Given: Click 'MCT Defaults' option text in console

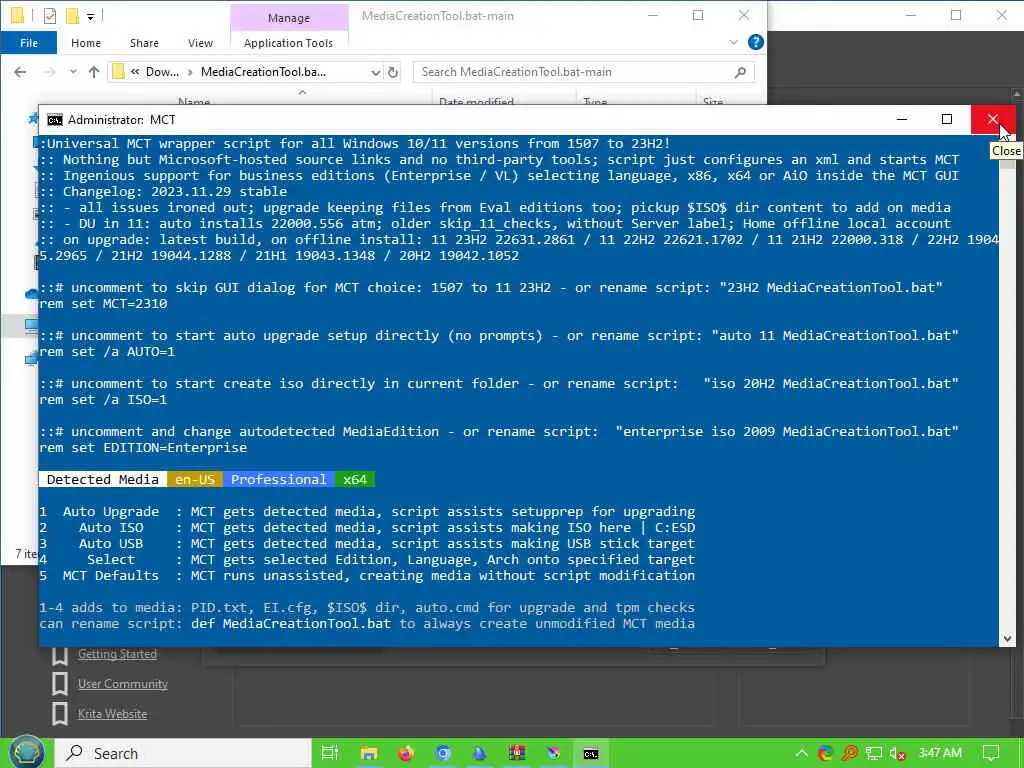Looking at the screenshot, I should [111, 575].
